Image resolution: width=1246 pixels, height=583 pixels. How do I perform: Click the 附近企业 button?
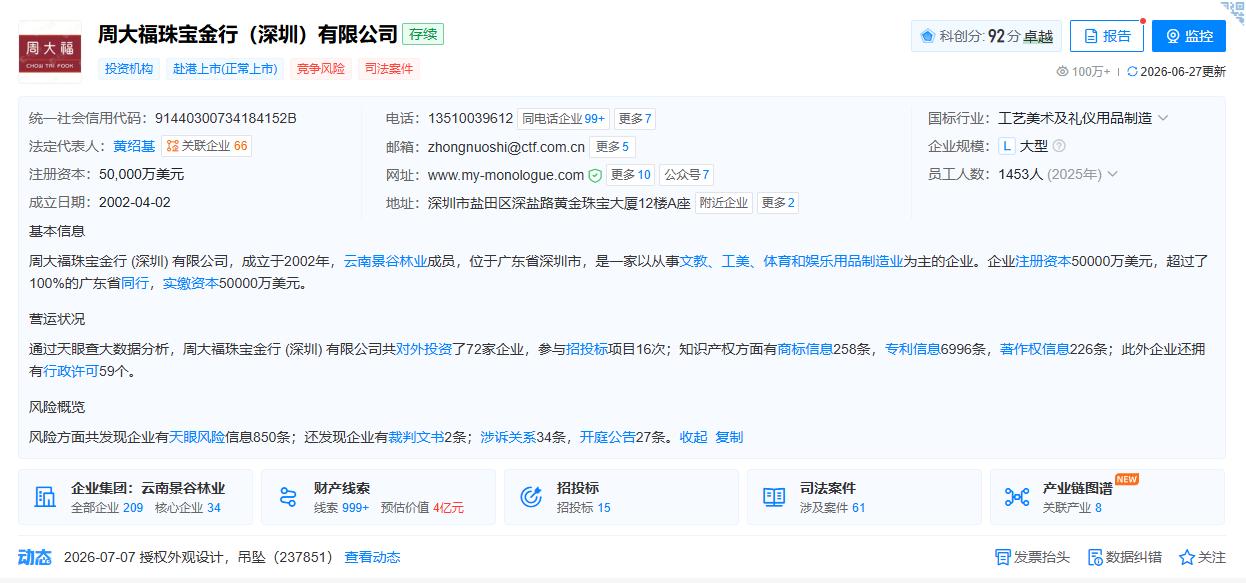pos(724,203)
